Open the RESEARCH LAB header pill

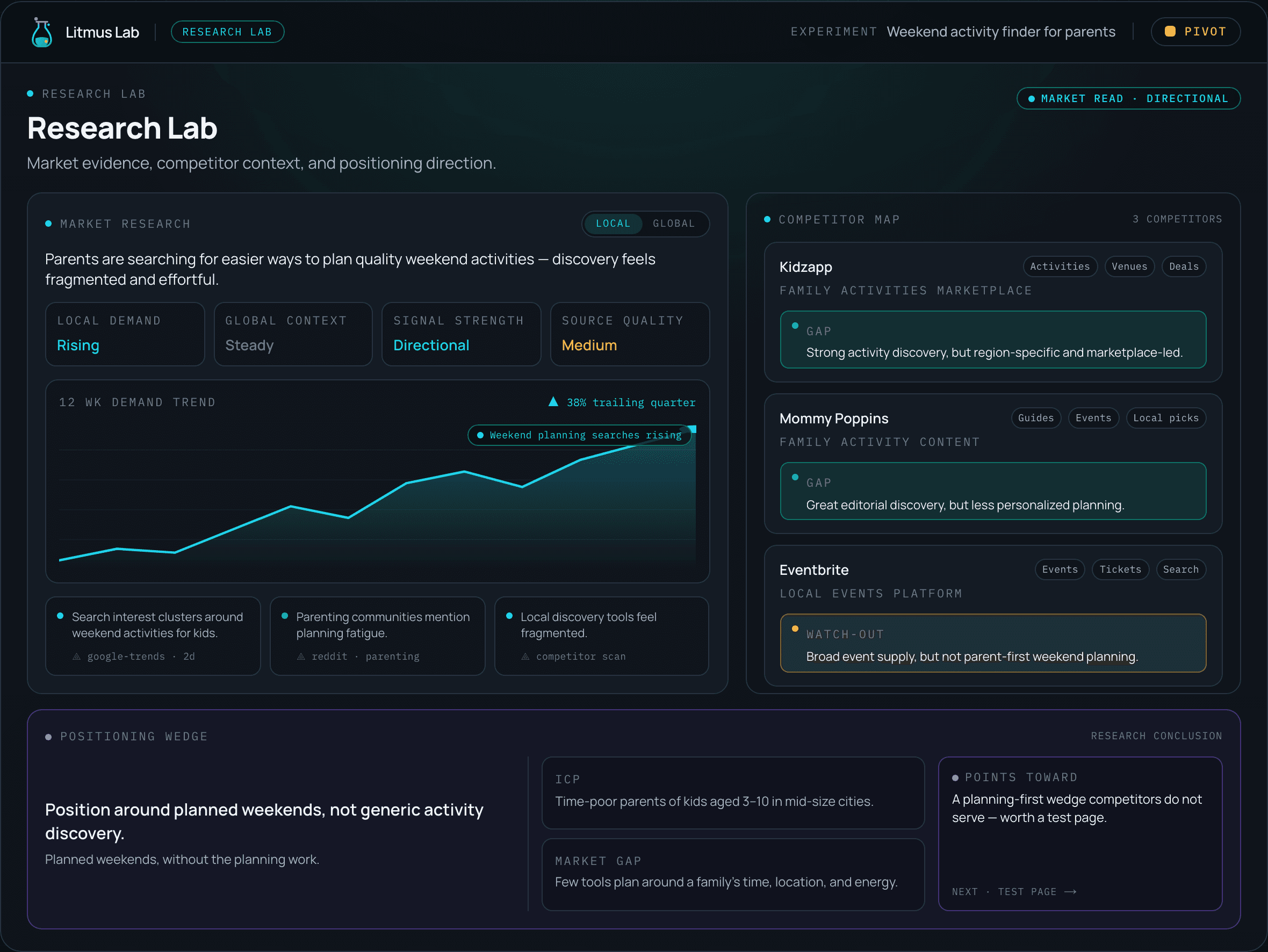pos(227,32)
